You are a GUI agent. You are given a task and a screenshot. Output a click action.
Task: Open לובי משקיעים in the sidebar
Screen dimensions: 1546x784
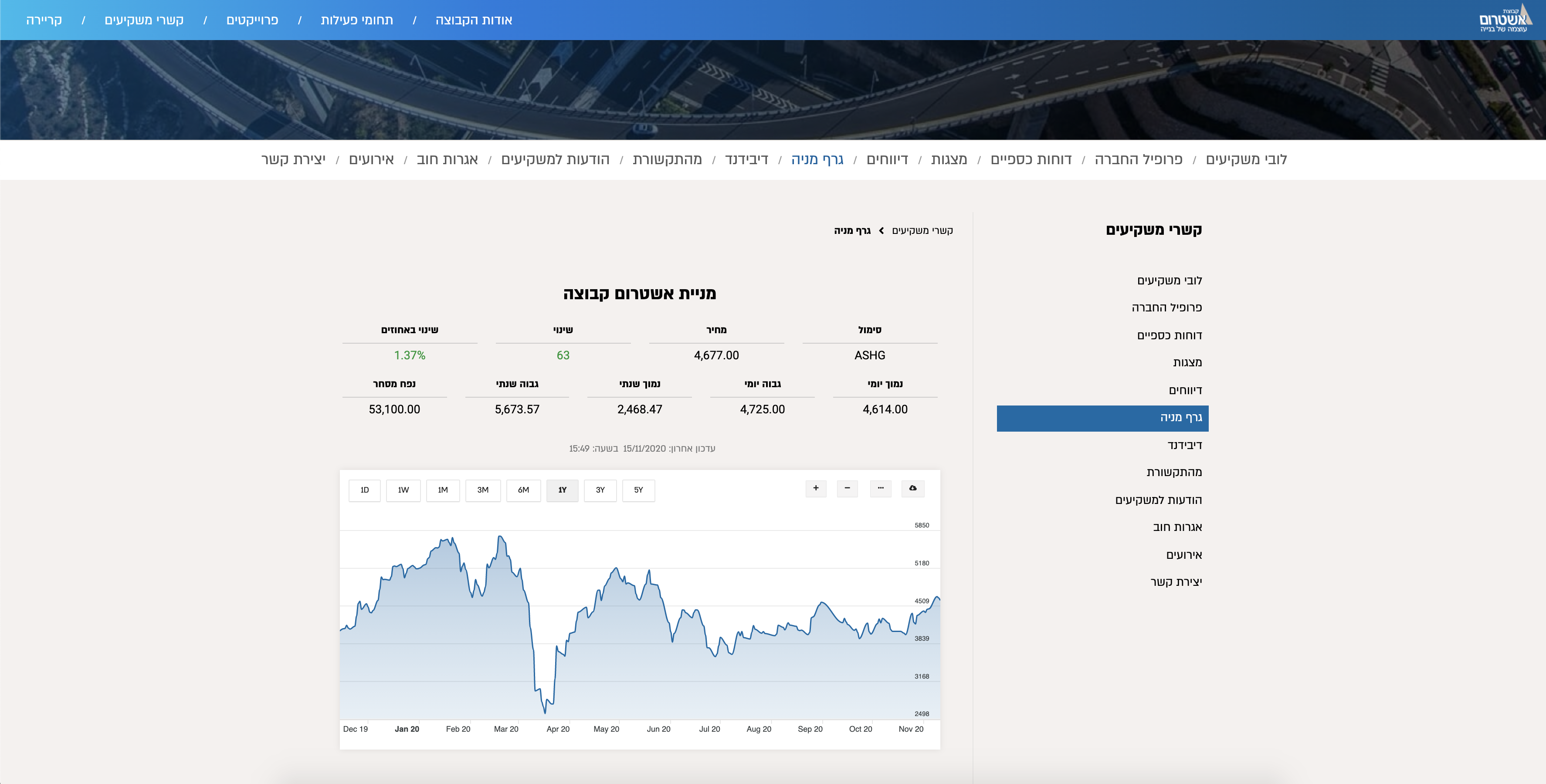pos(1169,280)
